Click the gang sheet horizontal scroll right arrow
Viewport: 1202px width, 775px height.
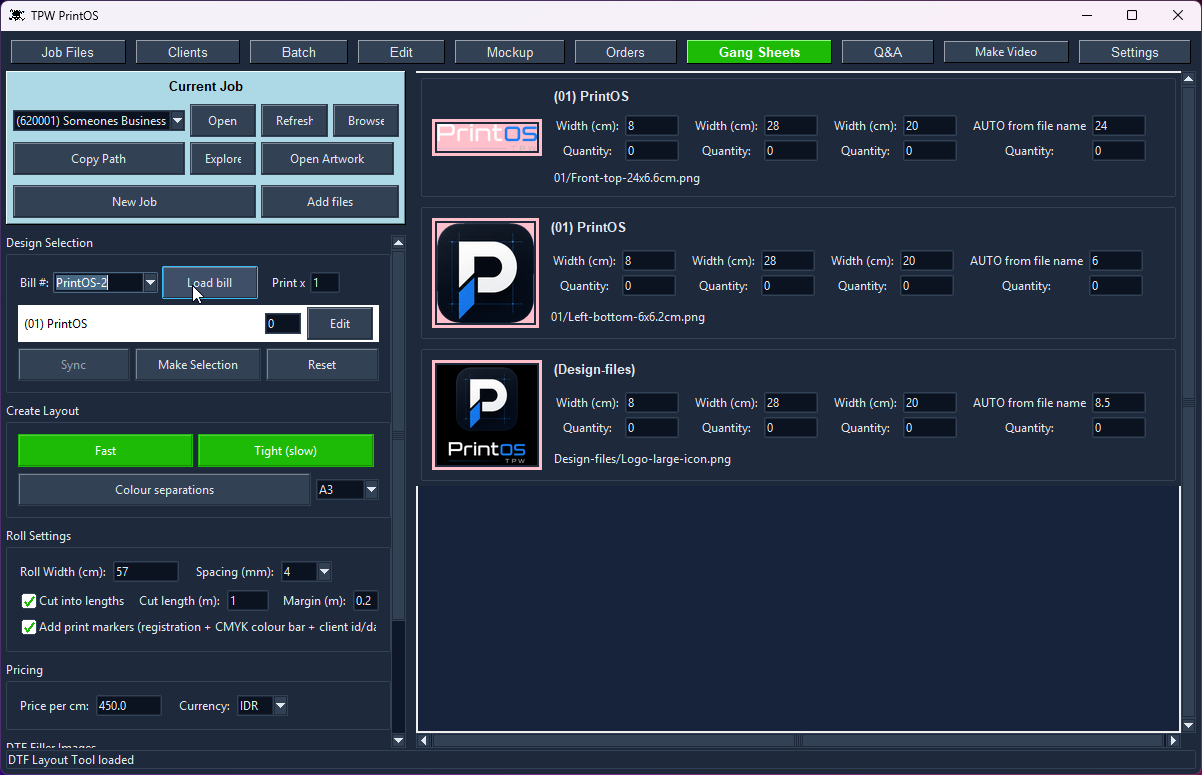click(1173, 741)
